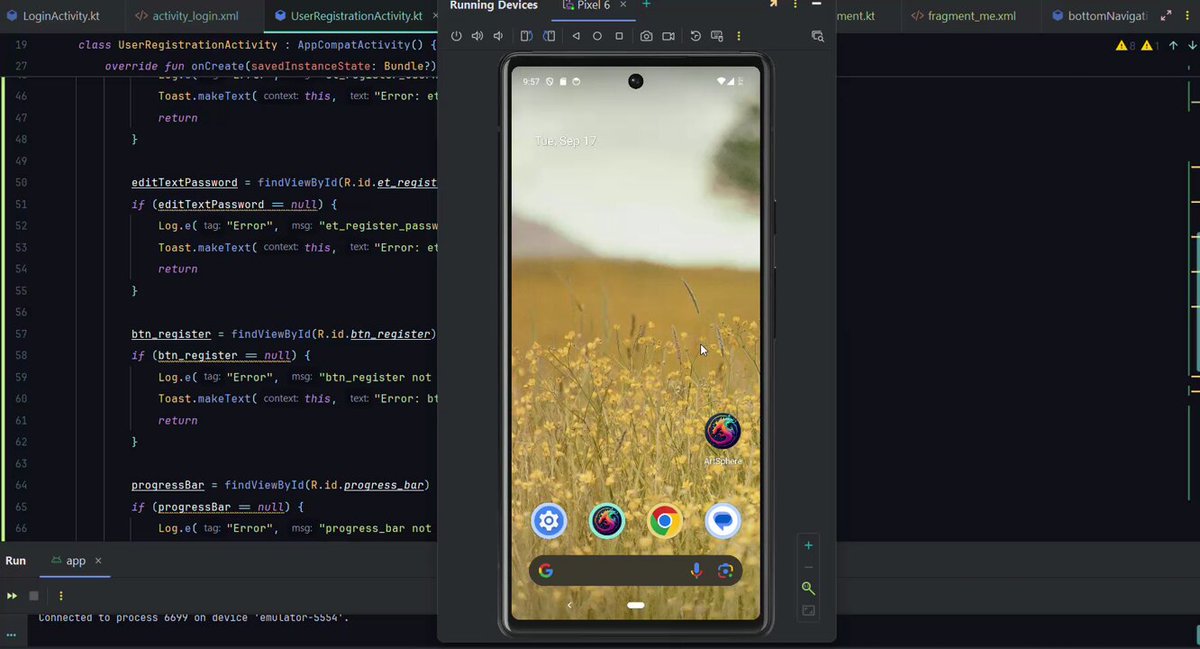Click the line 64 progressBar assignment
This screenshot has width=1200, height=649.
point(280,485)
